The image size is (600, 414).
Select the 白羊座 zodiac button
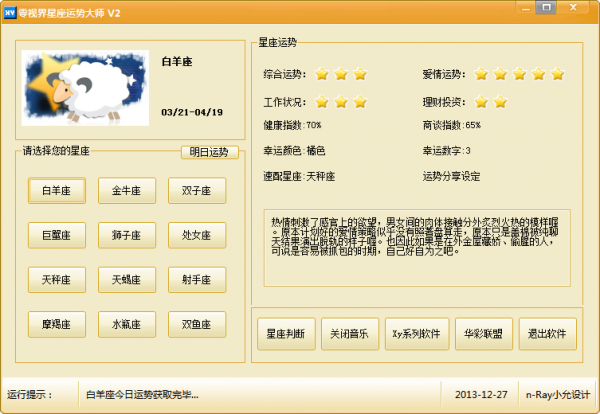pyautogui.click(x=57, y=190)
